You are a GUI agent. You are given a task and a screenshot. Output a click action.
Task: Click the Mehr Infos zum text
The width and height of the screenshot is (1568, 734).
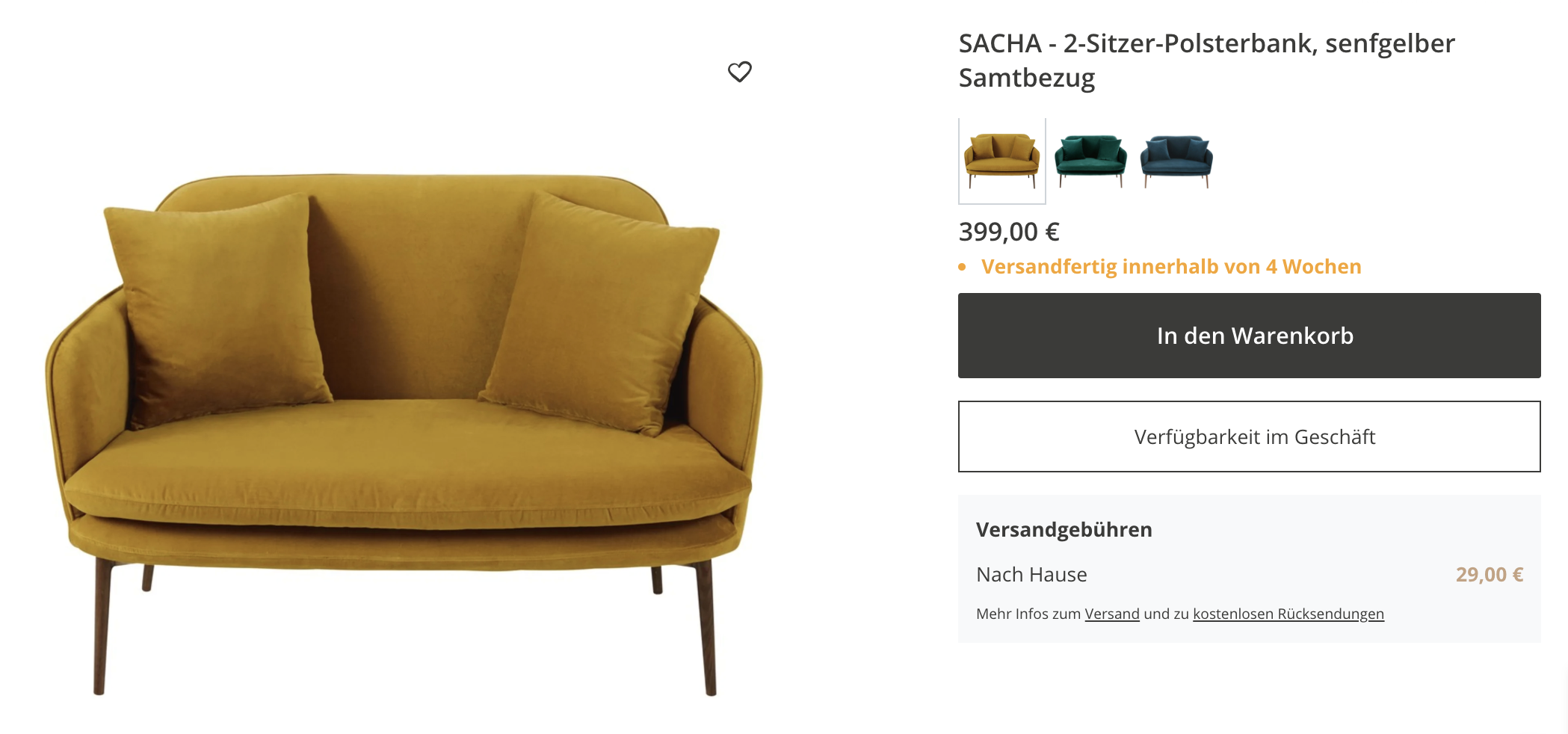point(1028,614)
